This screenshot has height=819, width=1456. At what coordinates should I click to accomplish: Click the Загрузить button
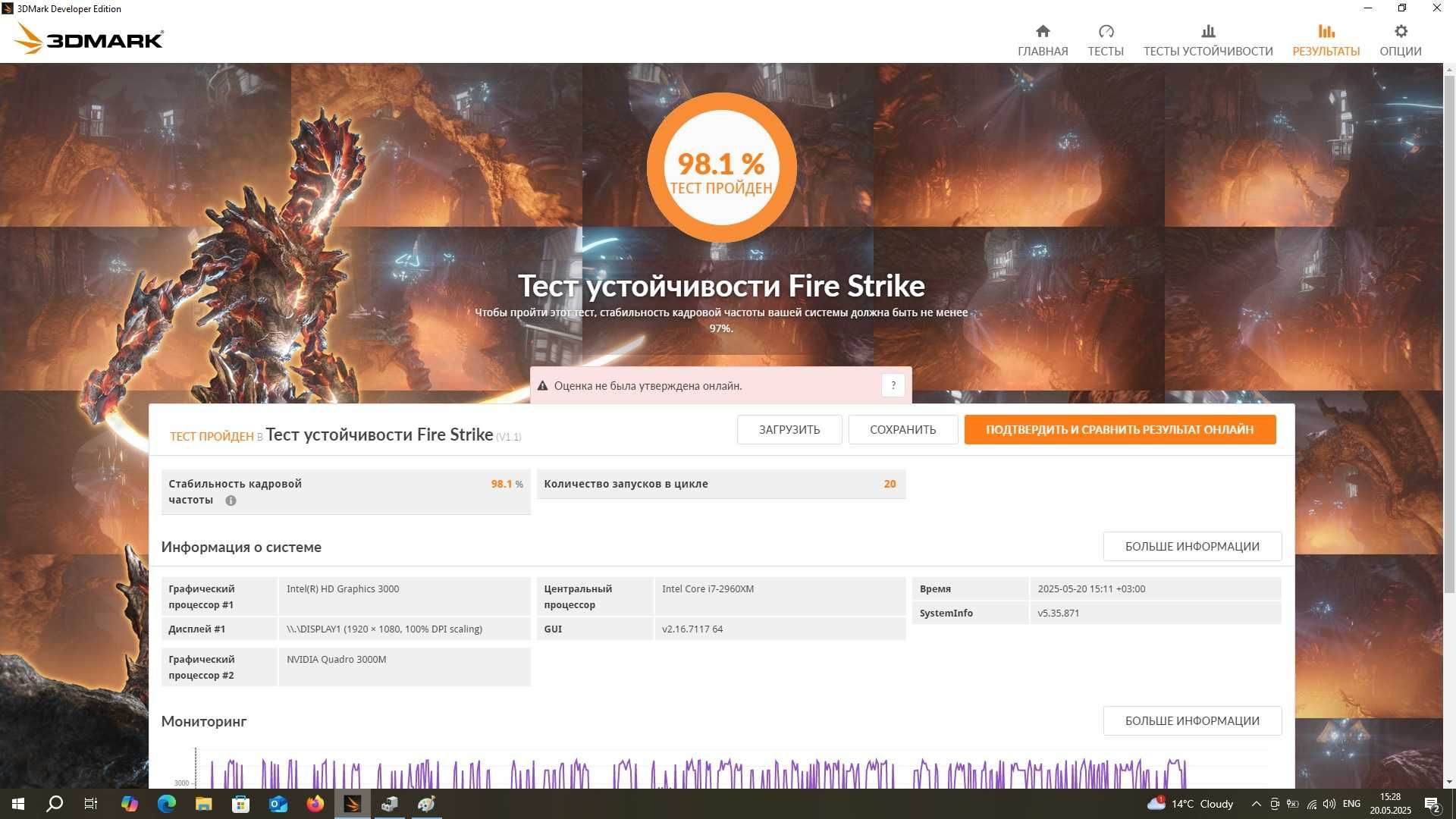point(789,429)
